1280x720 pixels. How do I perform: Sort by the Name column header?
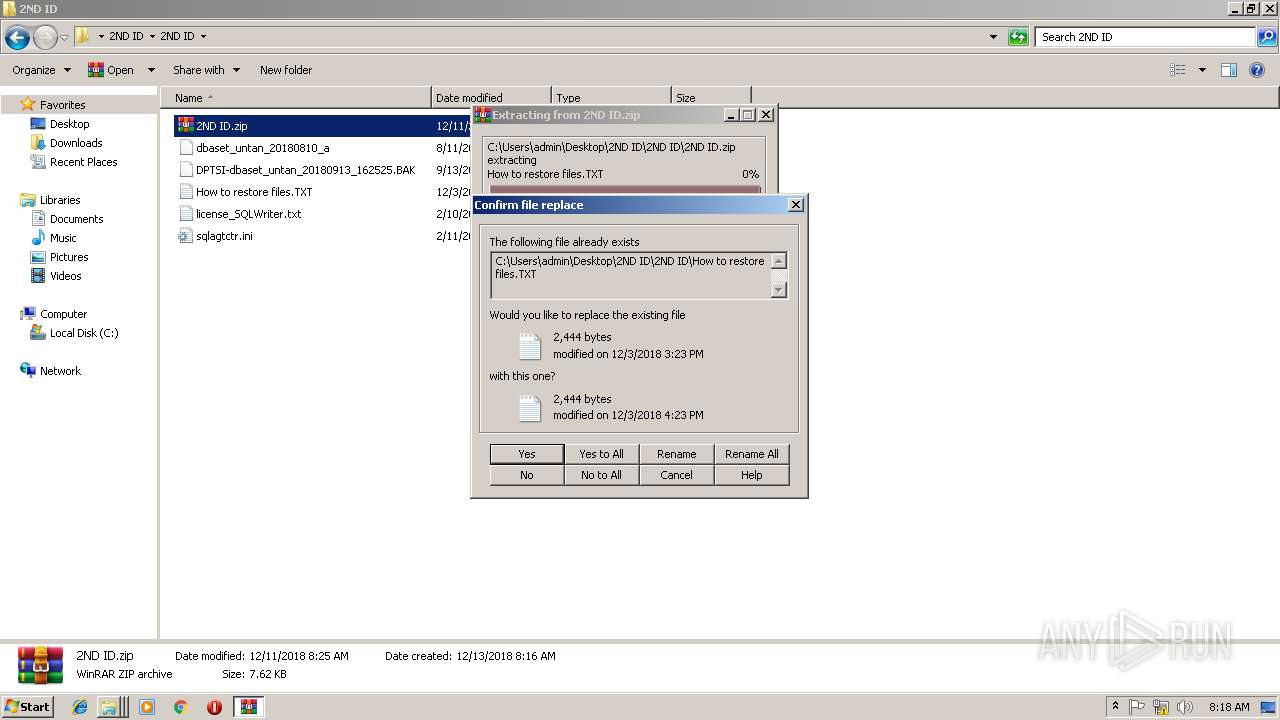click(x=295, y=98)
